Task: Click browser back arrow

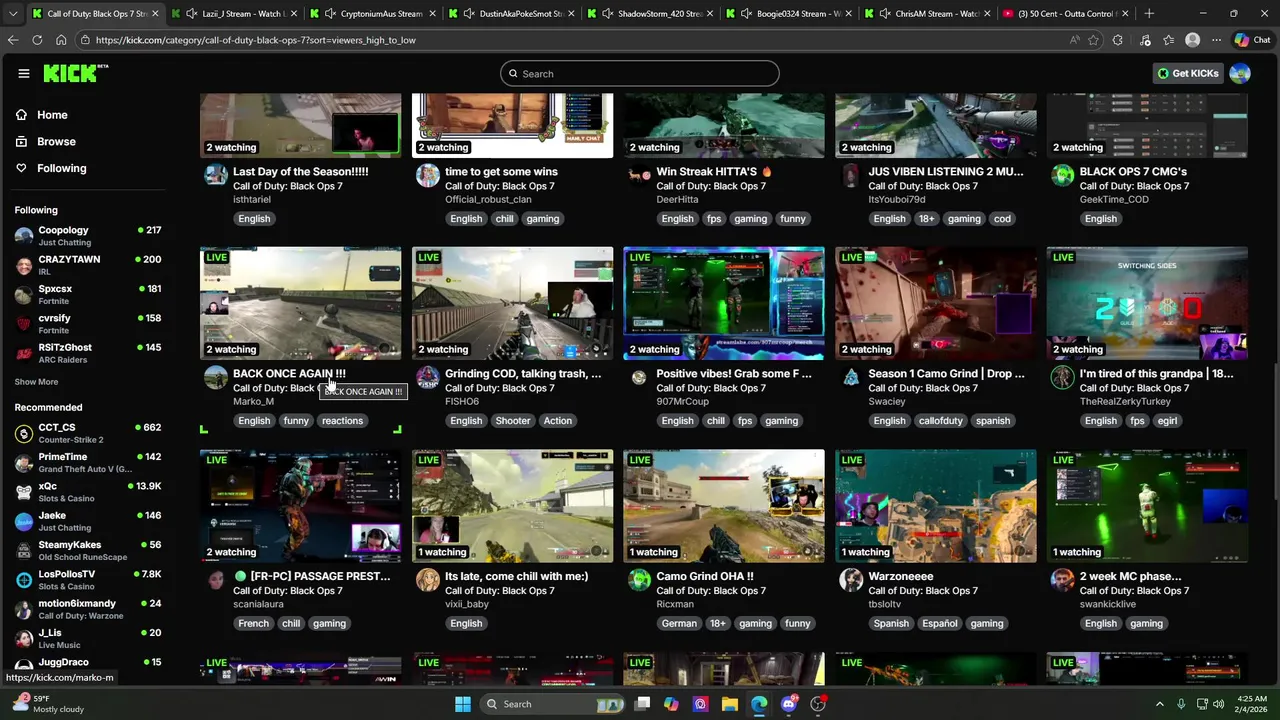Action: coord(13,40)
